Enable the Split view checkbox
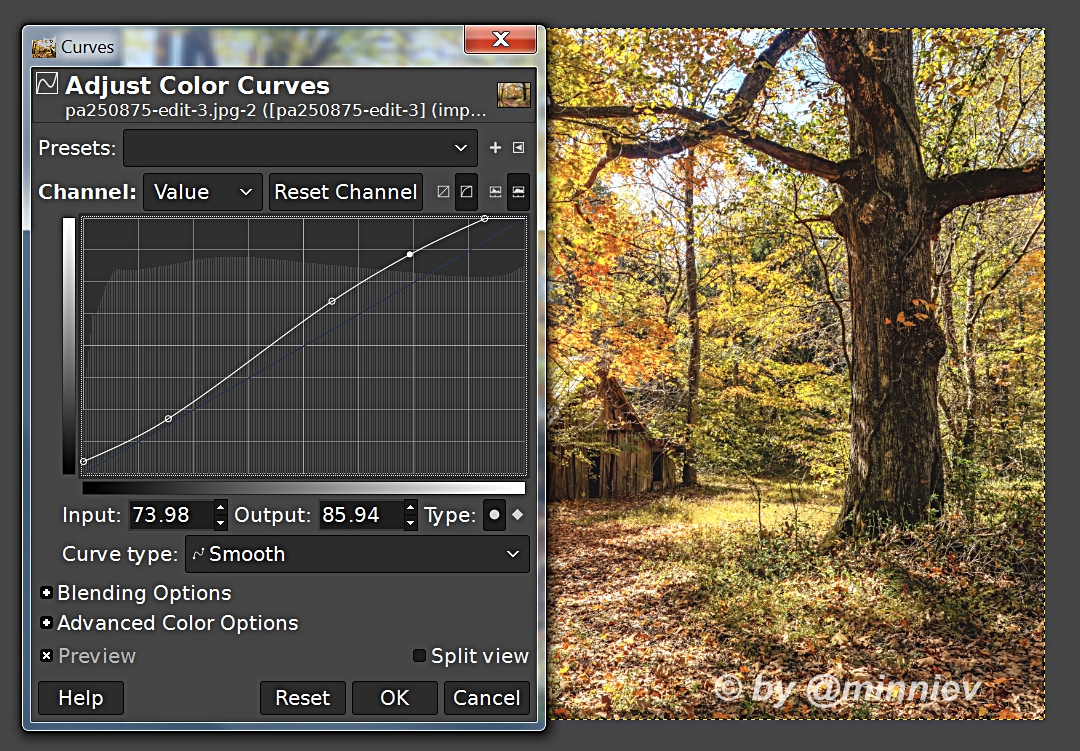Image resolution: width=1080 pixels, height=751 pixels. (420, 657)
